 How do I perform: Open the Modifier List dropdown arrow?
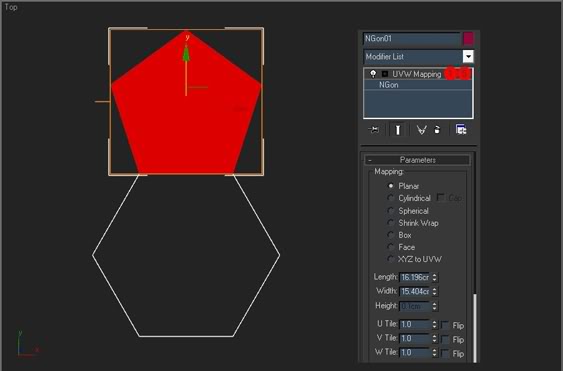pyautogui.click(x=467, y=56)
